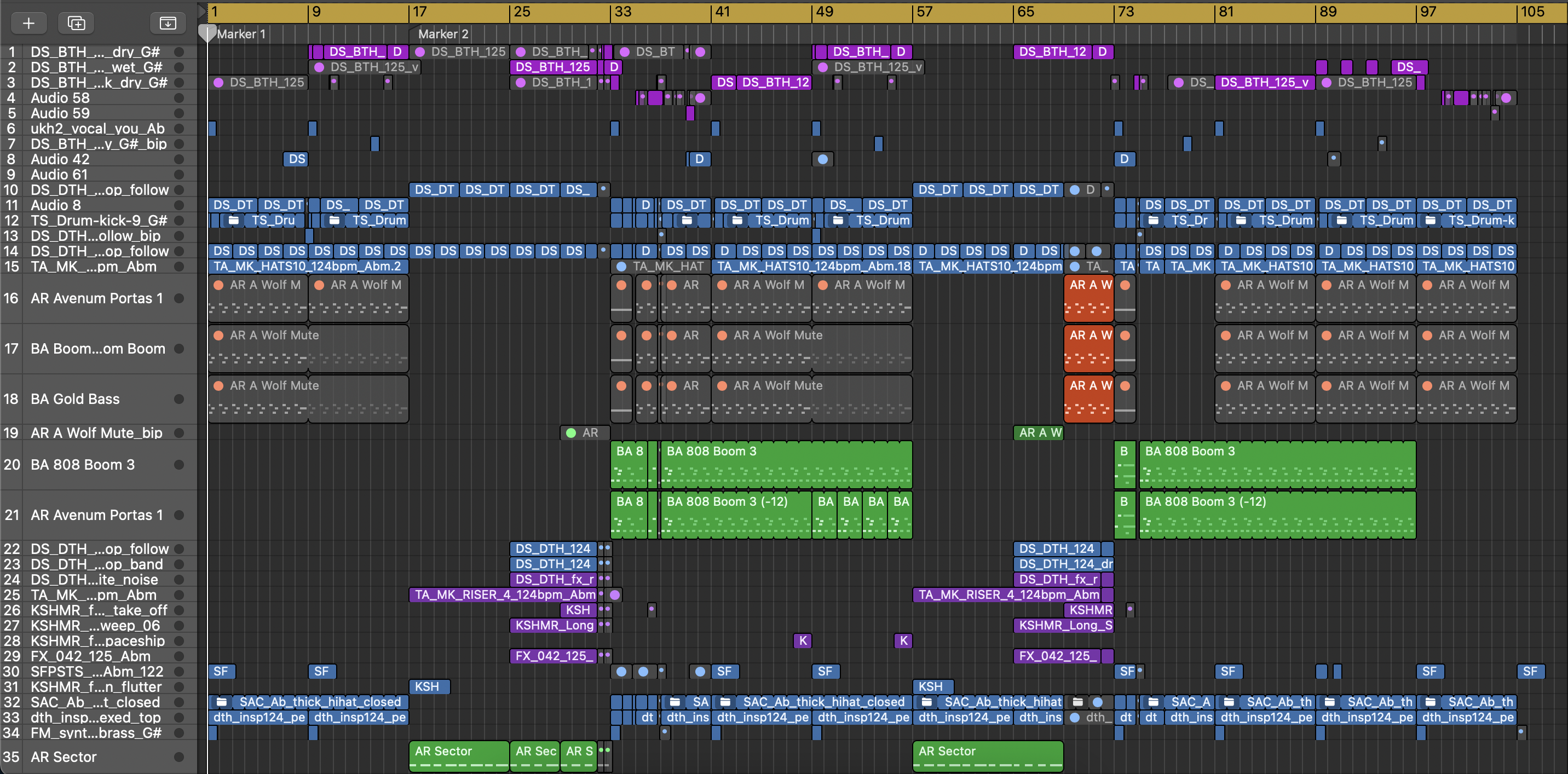Toggle the status dot on track 17 BA Boom Boom

(x=179, y=349)
